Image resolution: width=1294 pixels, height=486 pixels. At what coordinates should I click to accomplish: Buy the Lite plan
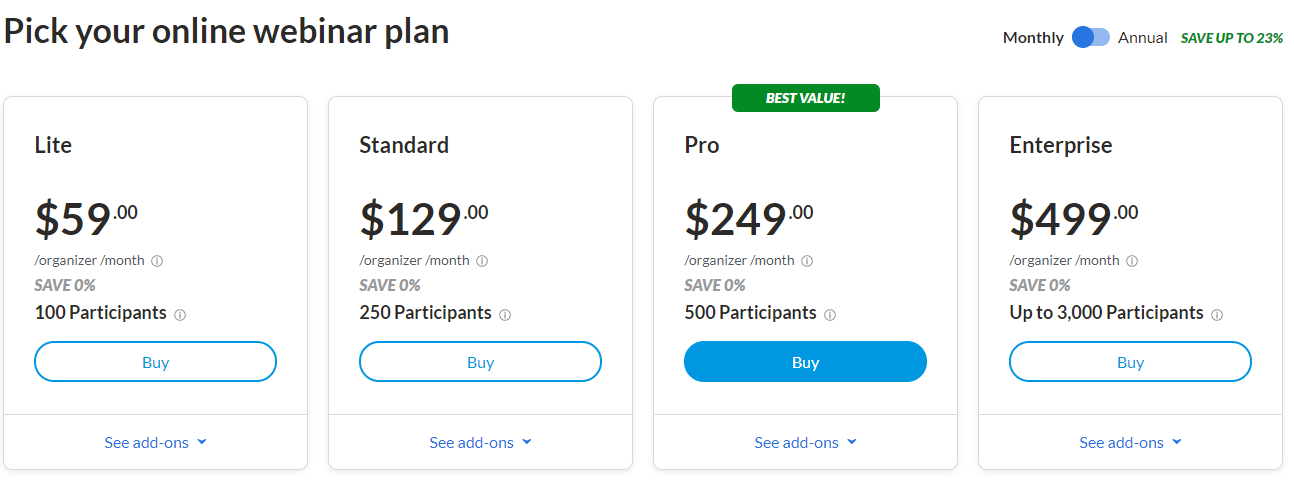[x=155, y=362]
